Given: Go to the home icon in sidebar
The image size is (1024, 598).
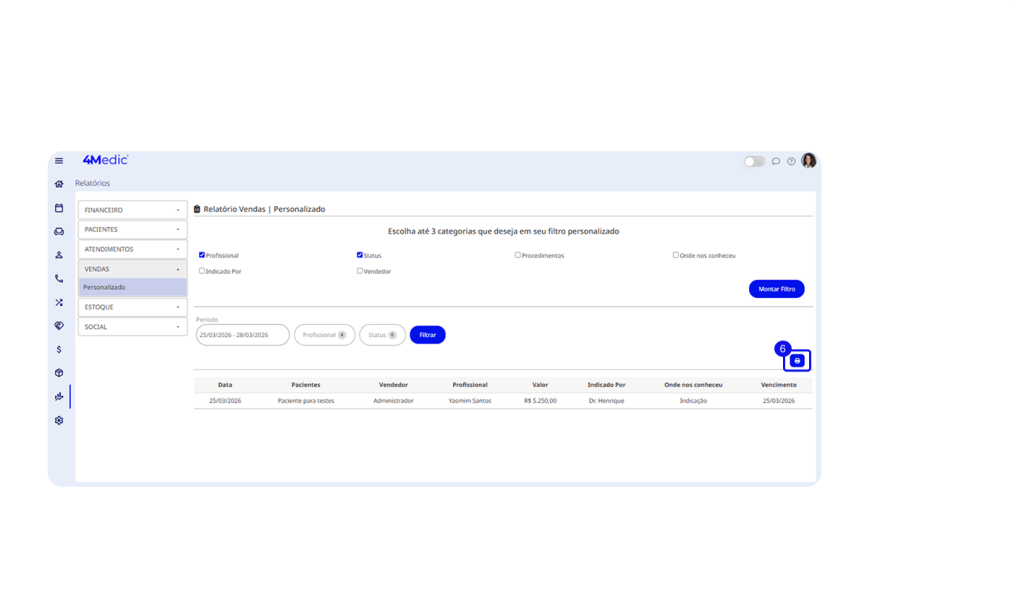Looking at the screenshot, I should point(59,184).
